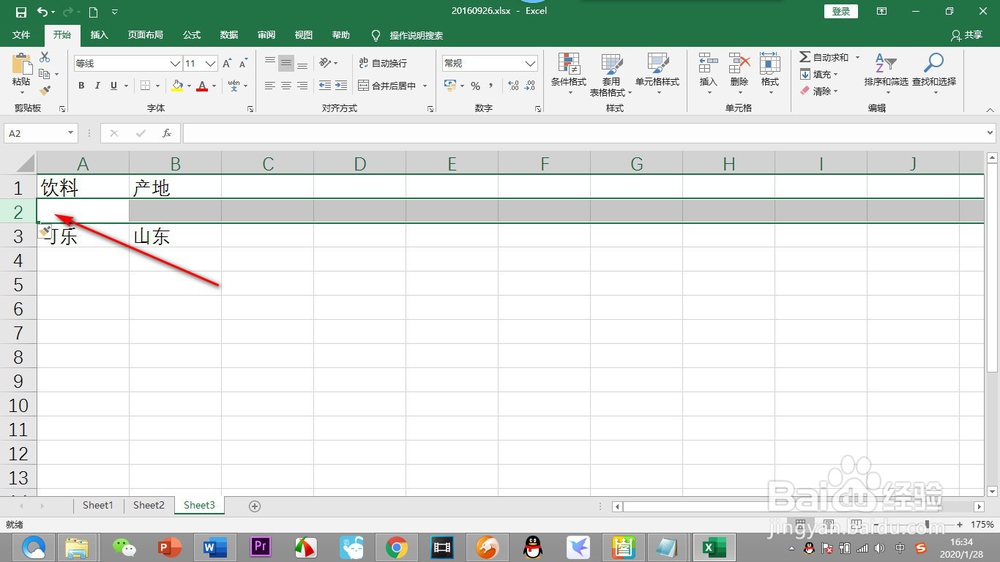Increase font size with larger A icon
1000x562 pixels.
pyautogui.click(x=227, y=63)
